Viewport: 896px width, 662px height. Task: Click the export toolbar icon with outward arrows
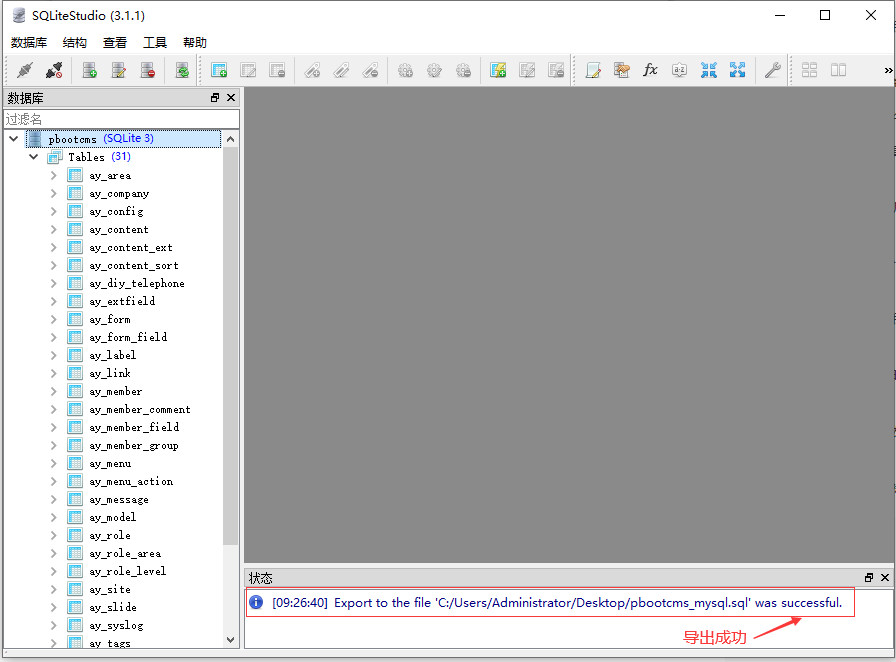coord(738,70)
